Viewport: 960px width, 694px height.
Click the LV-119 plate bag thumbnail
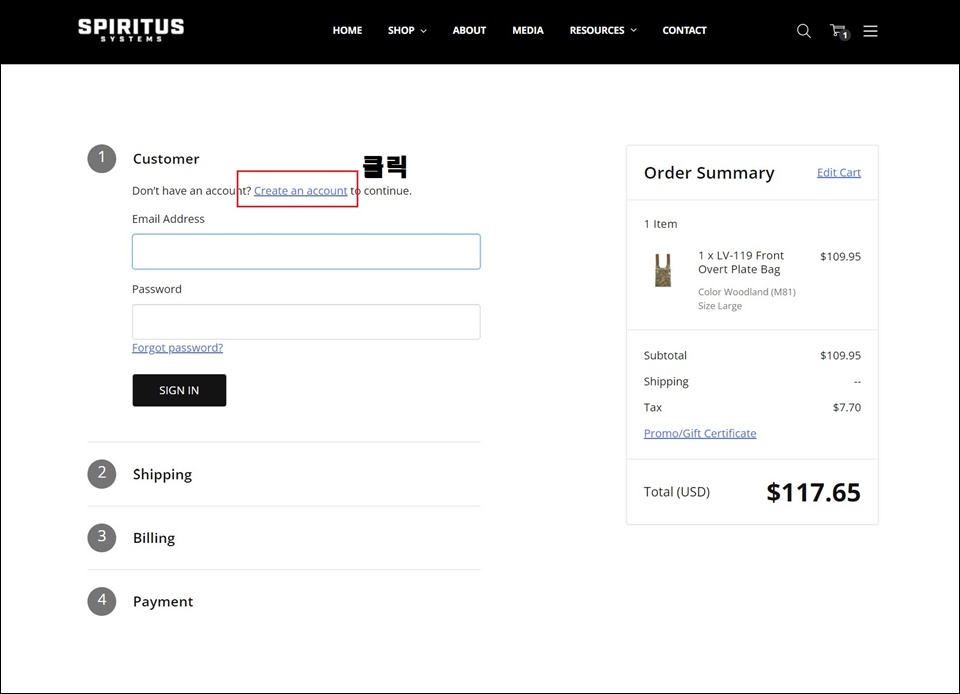click(x=663, y=270)
